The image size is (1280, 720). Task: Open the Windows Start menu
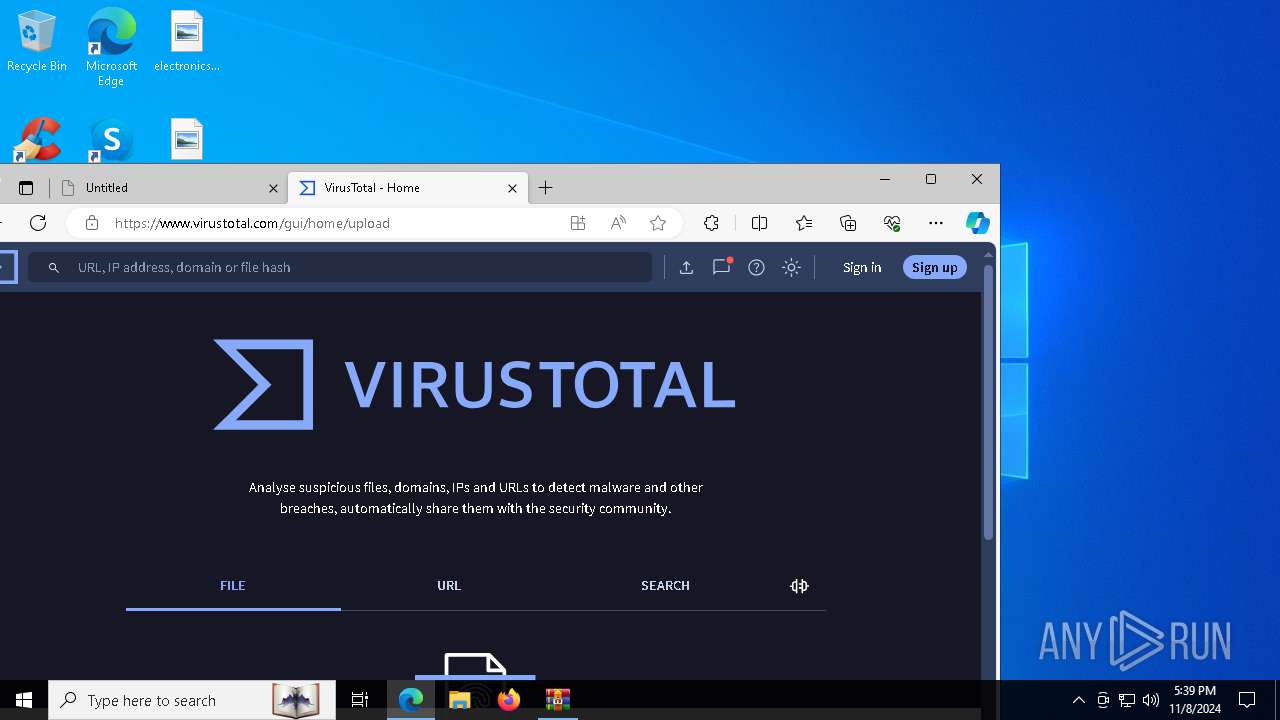click(24, 700)
